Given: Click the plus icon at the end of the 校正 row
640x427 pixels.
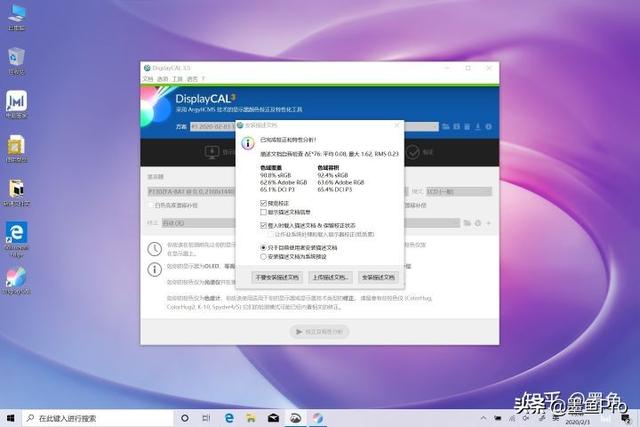Looking at the screenshot, I should coord(489,223).
